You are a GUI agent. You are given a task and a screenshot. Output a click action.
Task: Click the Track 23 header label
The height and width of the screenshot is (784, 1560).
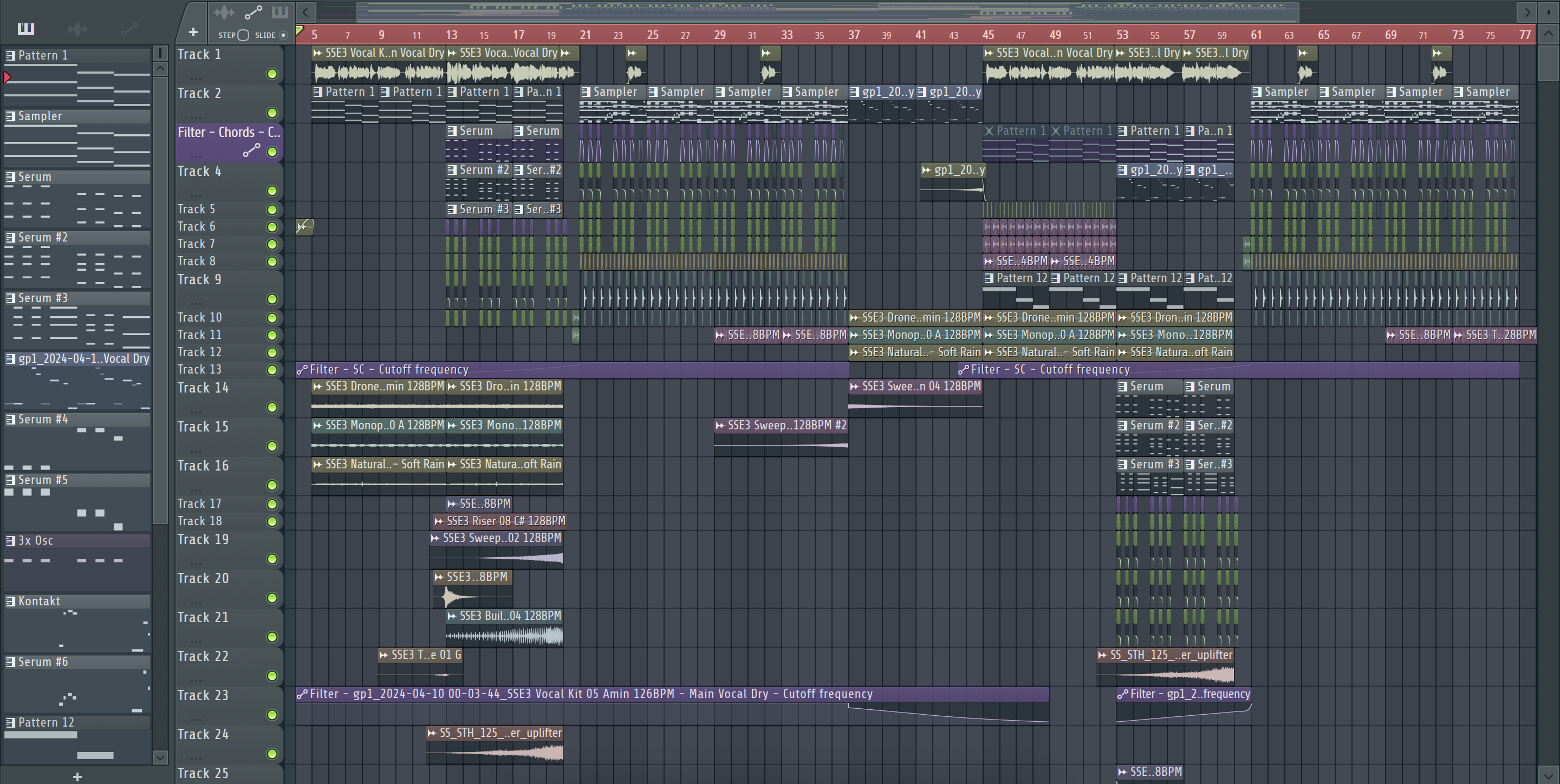pos(204,696)
